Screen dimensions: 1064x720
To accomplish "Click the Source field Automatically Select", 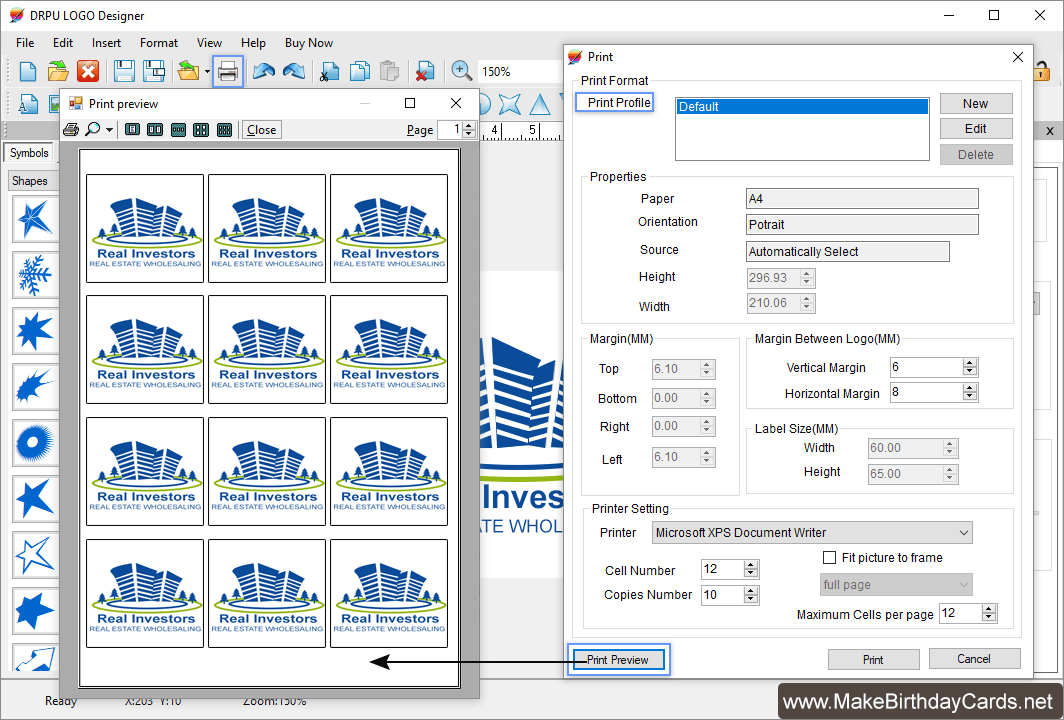I will 848,252.
